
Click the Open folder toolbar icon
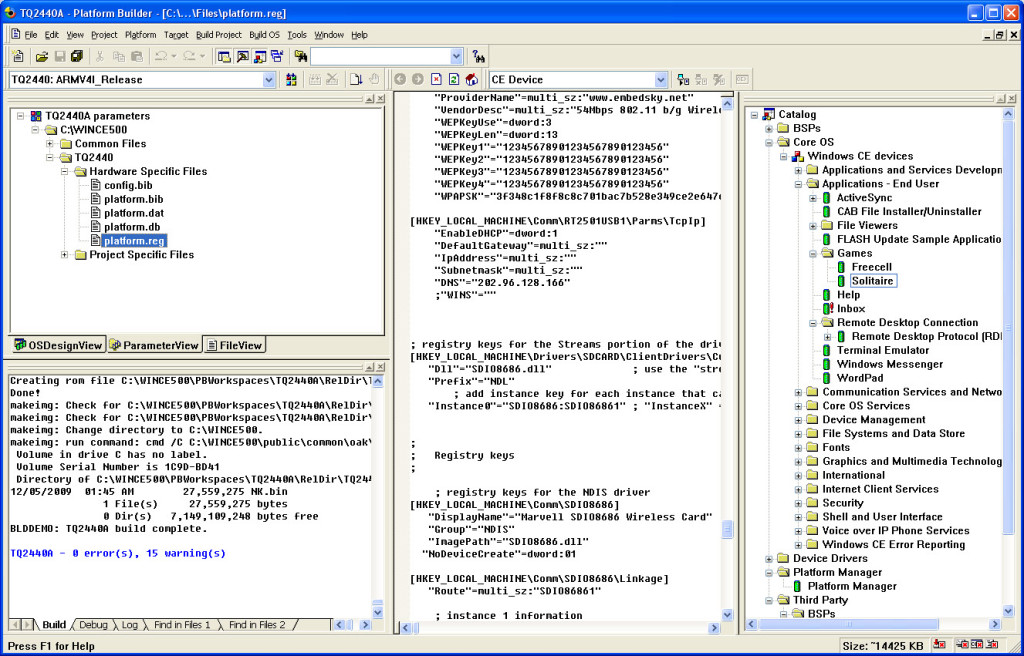pyautogui.click(x=42, y=56)
